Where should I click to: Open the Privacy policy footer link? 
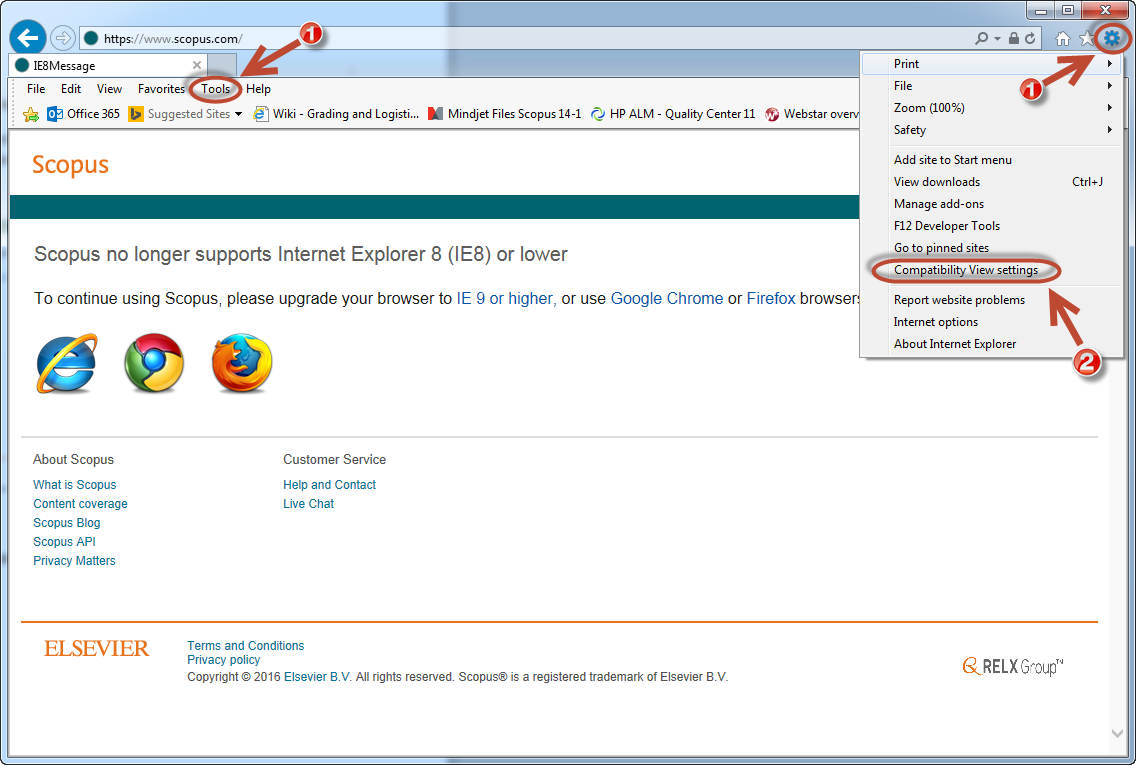point(223,660)
